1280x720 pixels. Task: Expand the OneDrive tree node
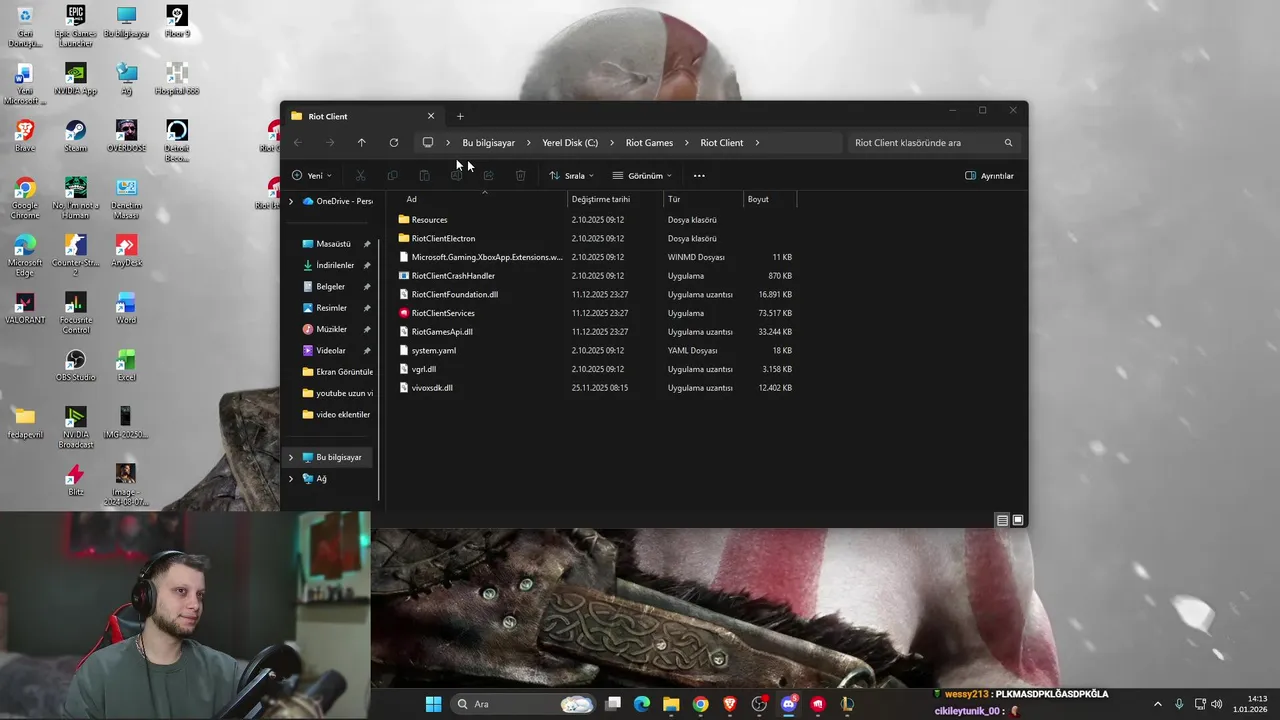click(291, 201)
